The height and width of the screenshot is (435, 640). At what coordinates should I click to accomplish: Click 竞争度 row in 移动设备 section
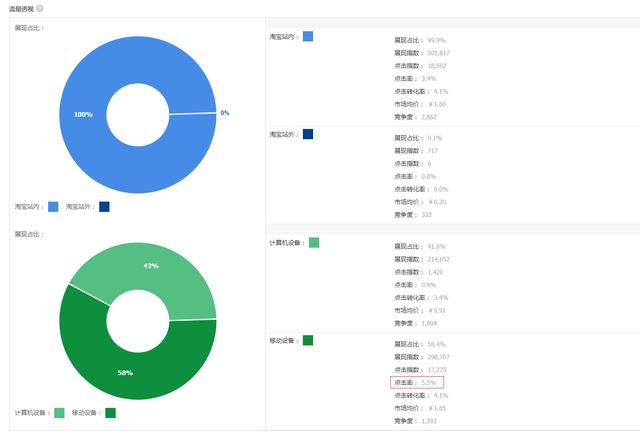(x=416, y=421)
